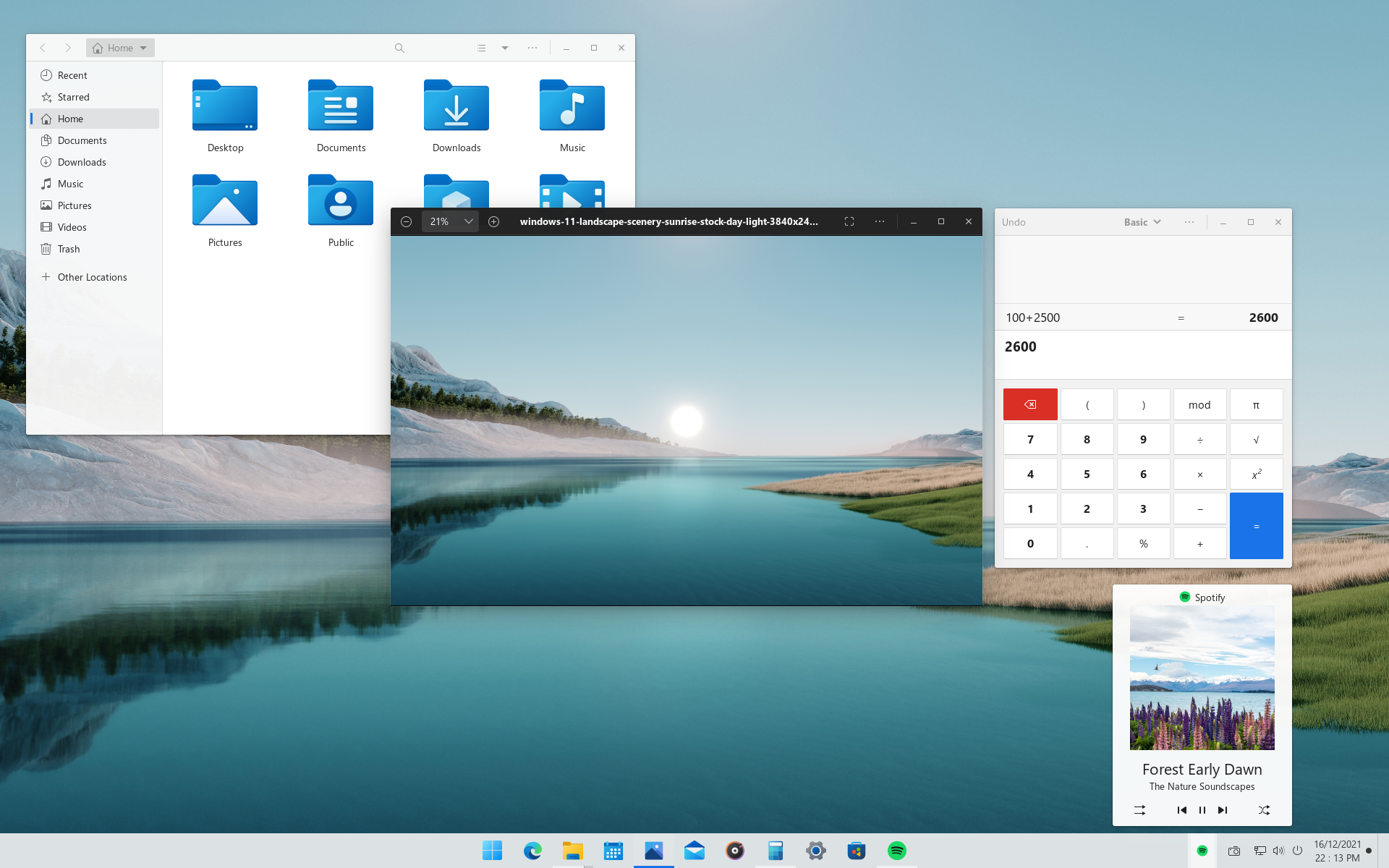This screenshot has width=1389, height=868.
Task: Open Downloads in the sidebar
Action: pyautogui.click(x=94, y=162)
